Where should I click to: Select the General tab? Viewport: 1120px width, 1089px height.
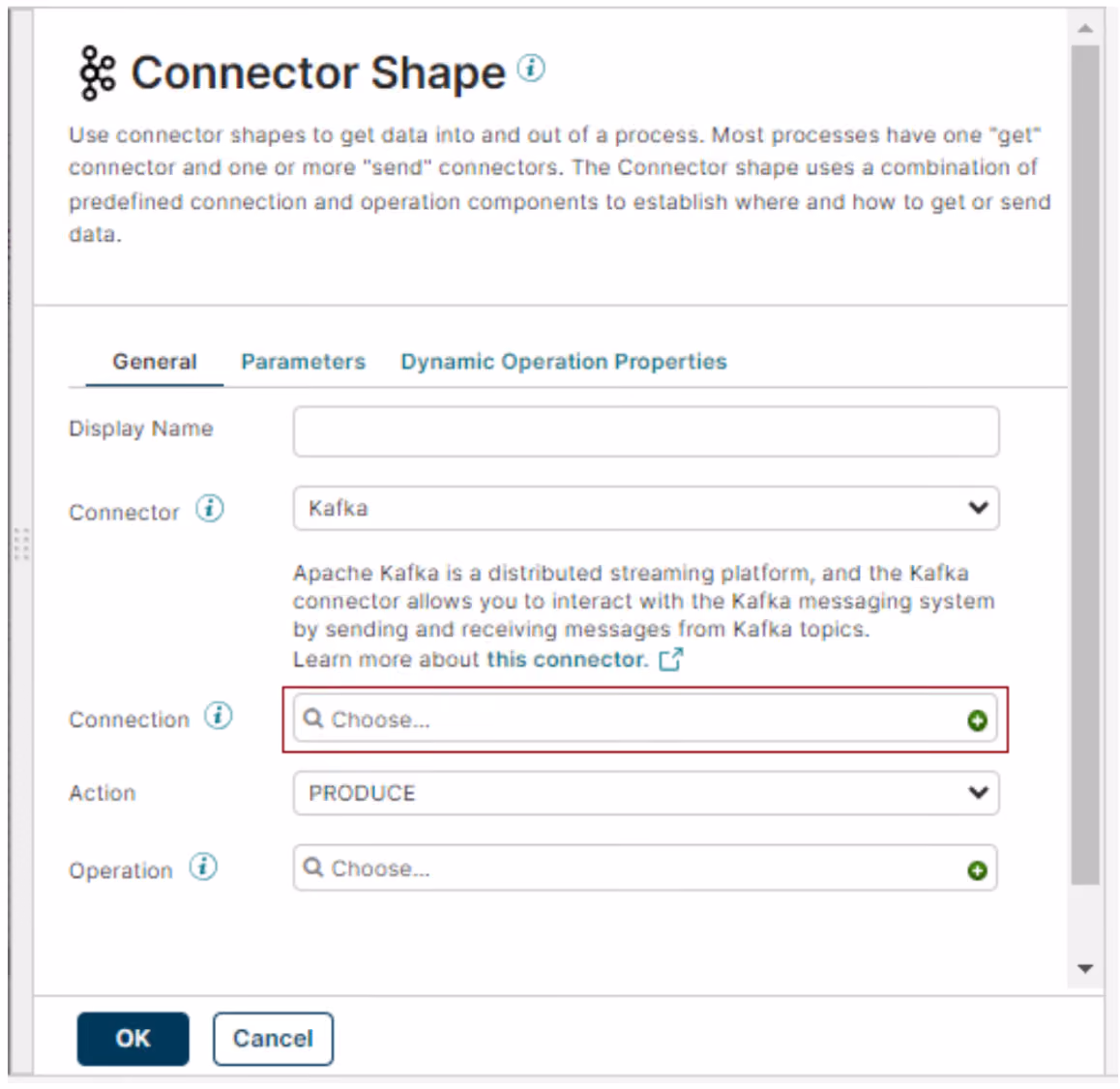pos(155,362)
